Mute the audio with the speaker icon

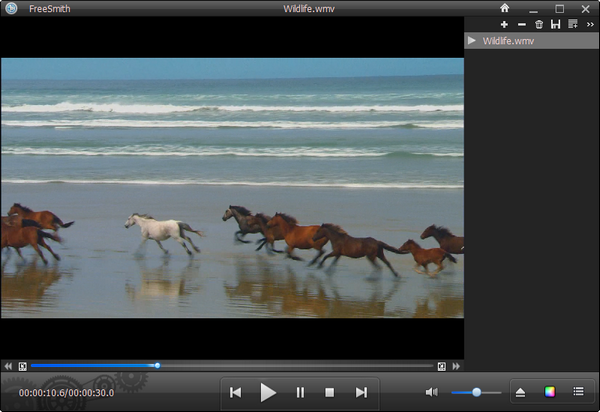click(x=431, y=392)
